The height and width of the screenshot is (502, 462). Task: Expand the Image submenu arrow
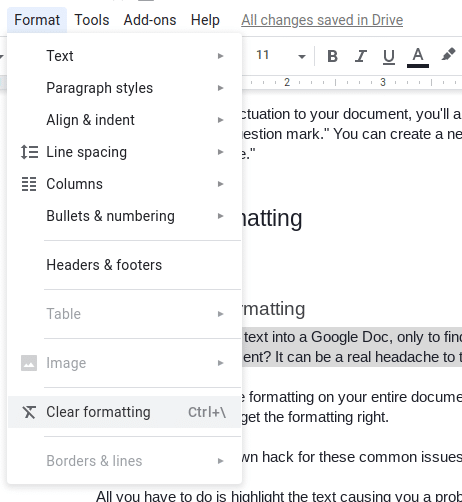coord(220,363)
